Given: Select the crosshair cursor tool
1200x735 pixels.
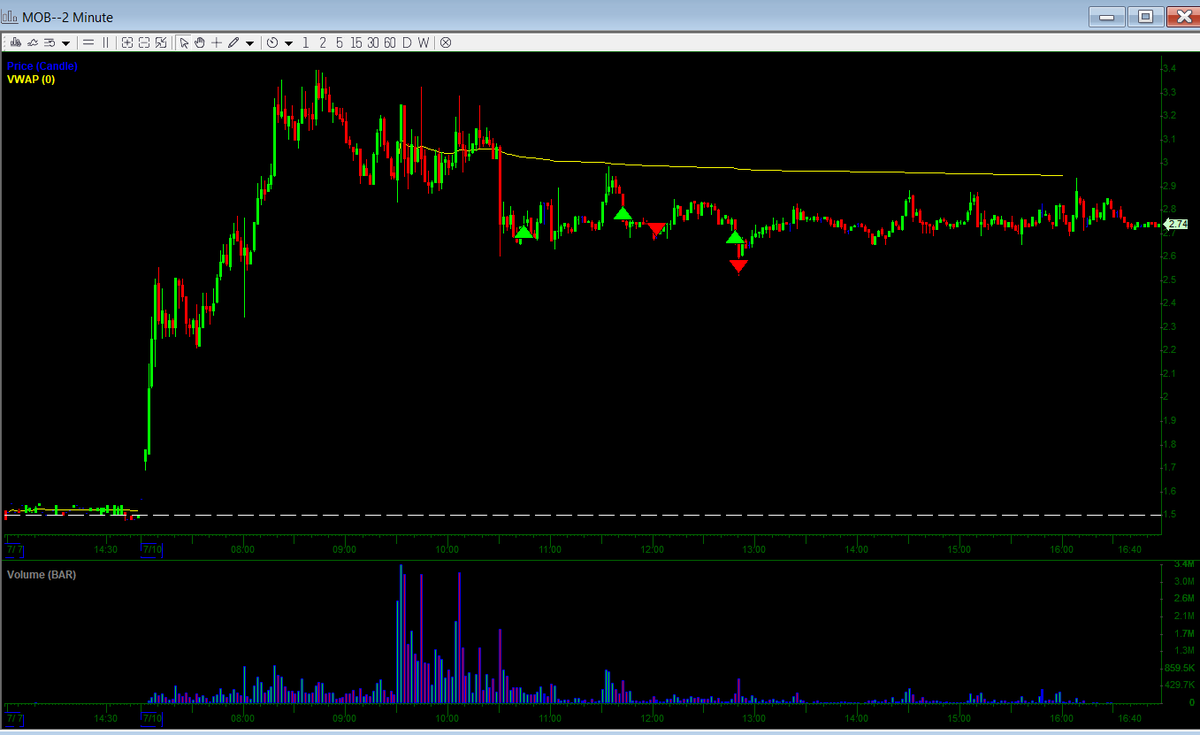Looking at the screenshot, I should tap(216, 43).
